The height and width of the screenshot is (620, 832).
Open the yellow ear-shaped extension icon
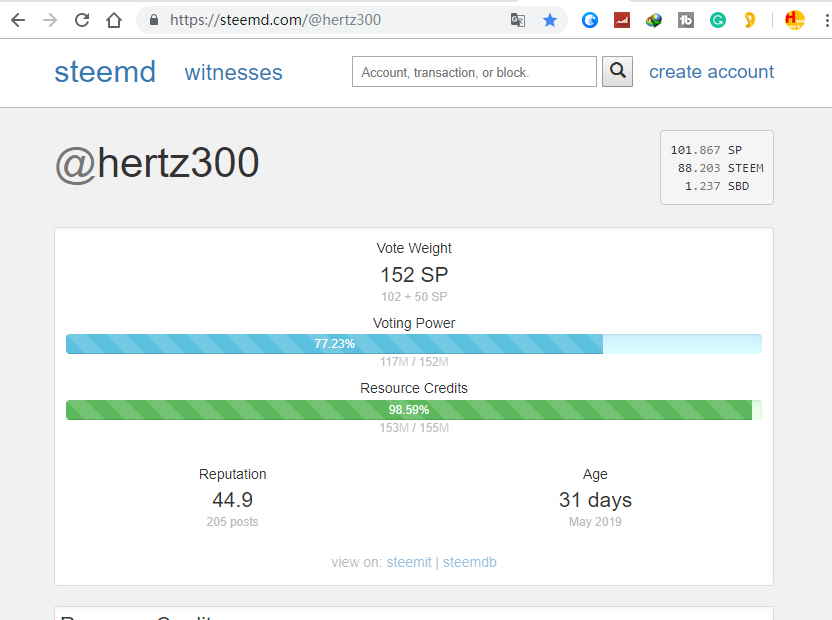point(749,20)
